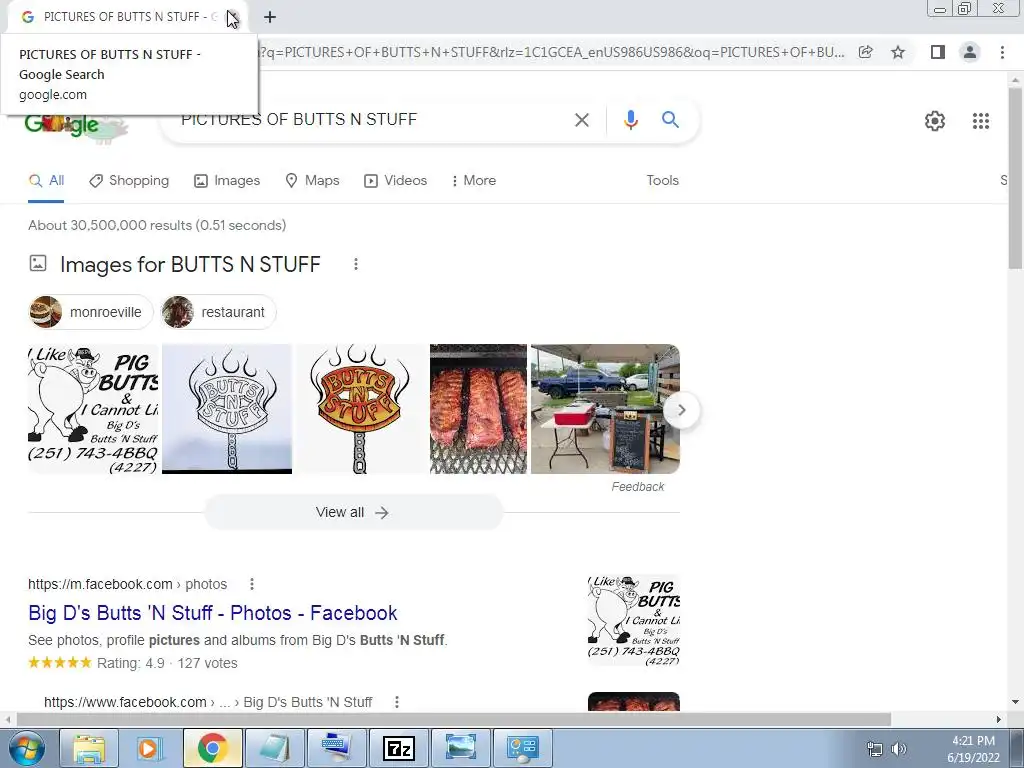This screenshot has width=1024, height=768.
Task: Open File Explorer from taskbar
Action: (89, 748)
